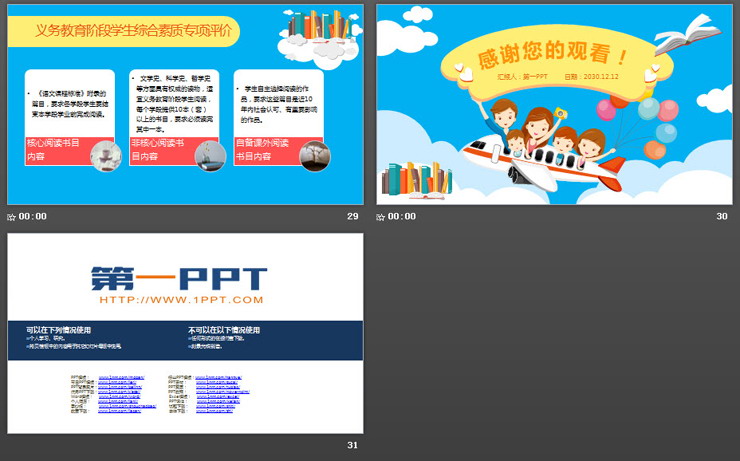
Task: Click slide number 30 label
Action: click(x=722, y=216)
